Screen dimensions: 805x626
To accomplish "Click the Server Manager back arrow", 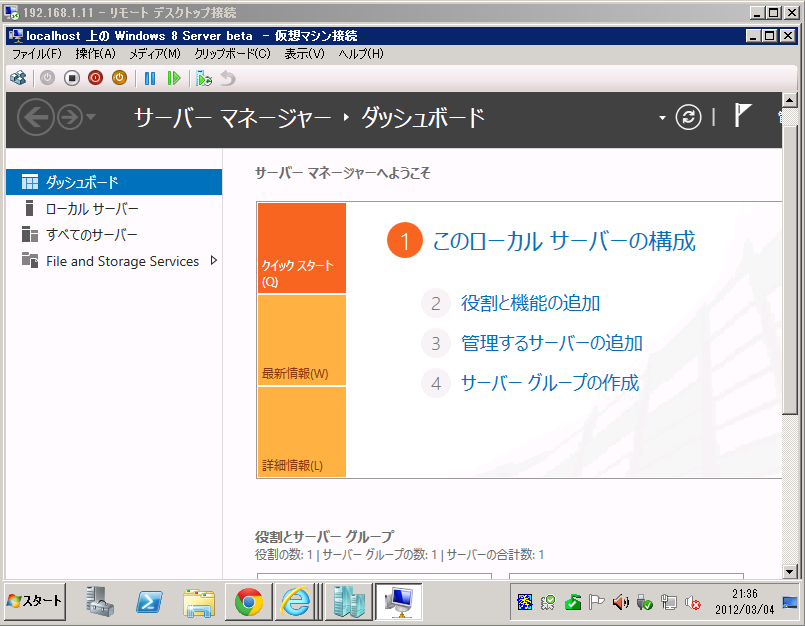I will point(35,118).
